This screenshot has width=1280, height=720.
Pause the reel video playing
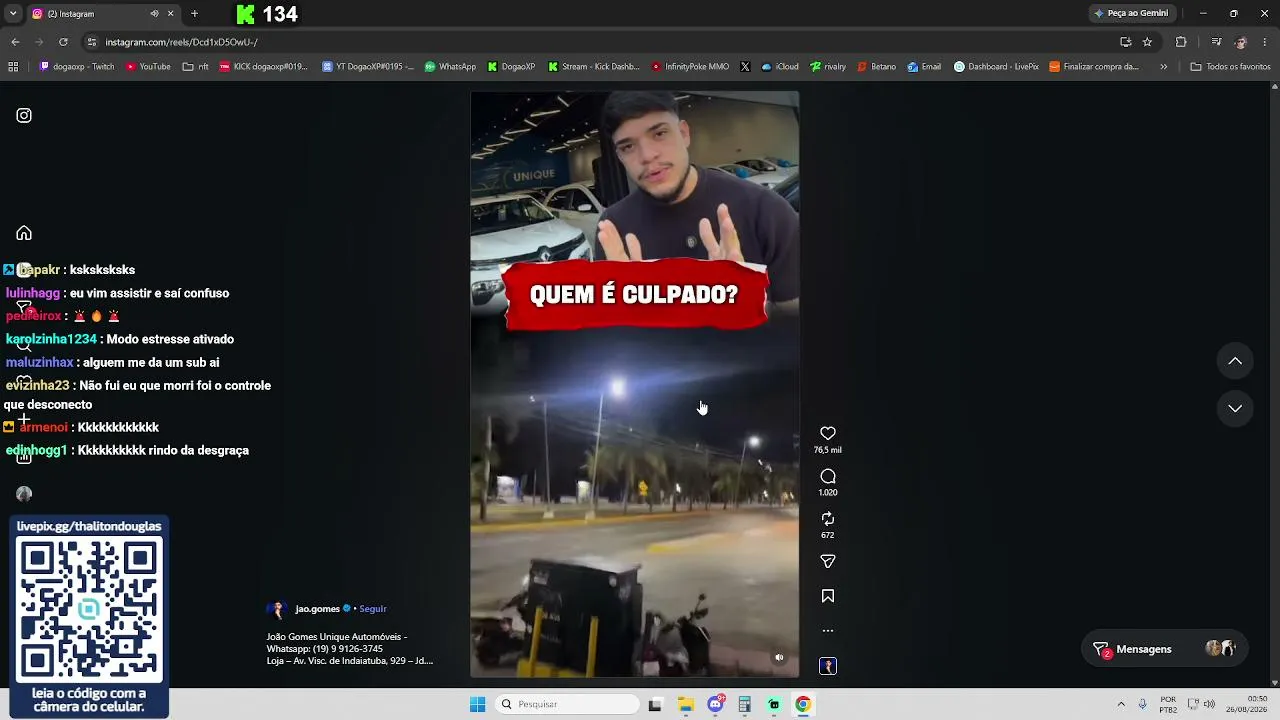point(635,384)
